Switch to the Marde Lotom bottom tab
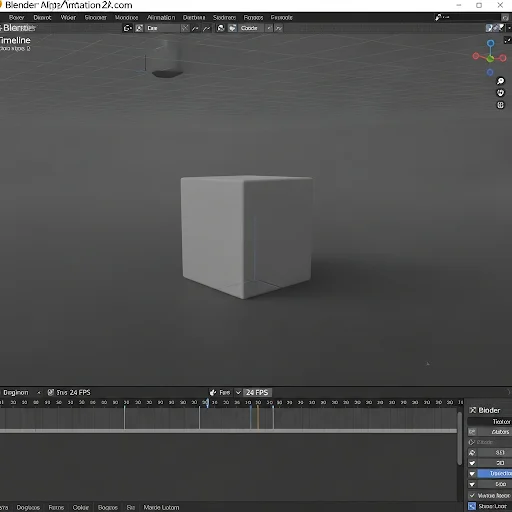The width and height of the screenshot is (512, 512). tap(161, 507)
